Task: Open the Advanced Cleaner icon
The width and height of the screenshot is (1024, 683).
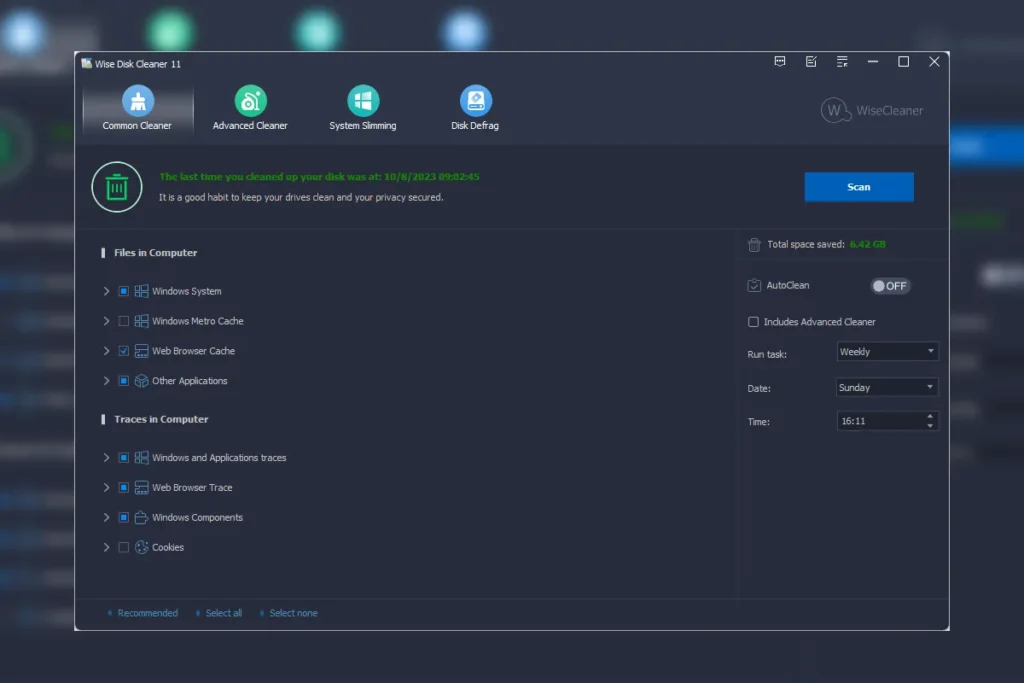Action: click(x=250, y=101)
